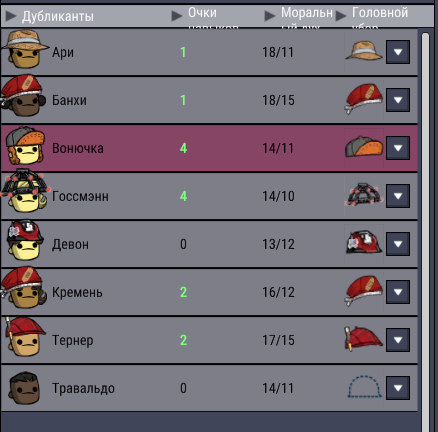Open Девон's hat selection dropdown
The image size is (438, 432).
point(398,244)
